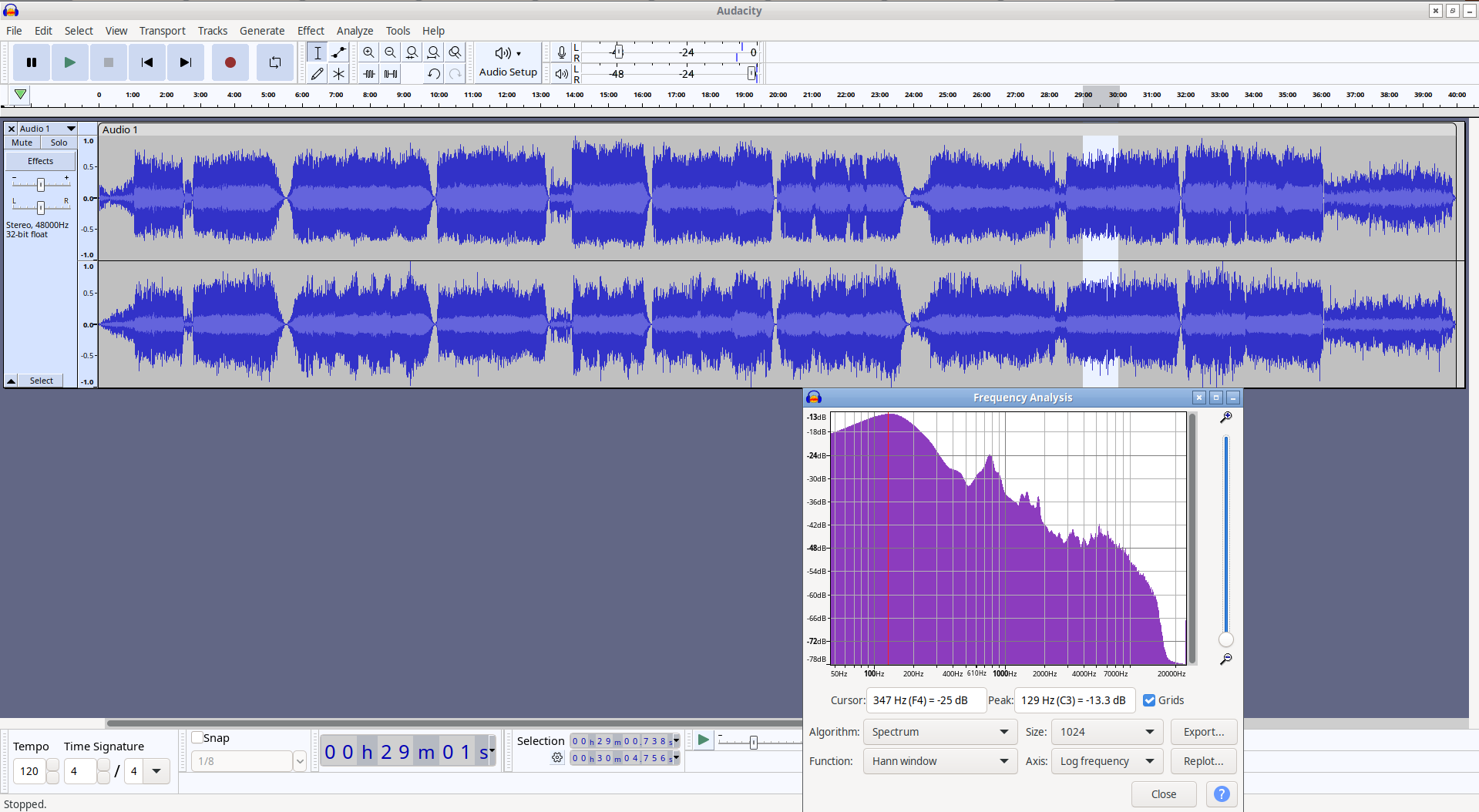Toggle the Loop button
The width and height of the screenshot is (1479, 812).
pos(275,62)
